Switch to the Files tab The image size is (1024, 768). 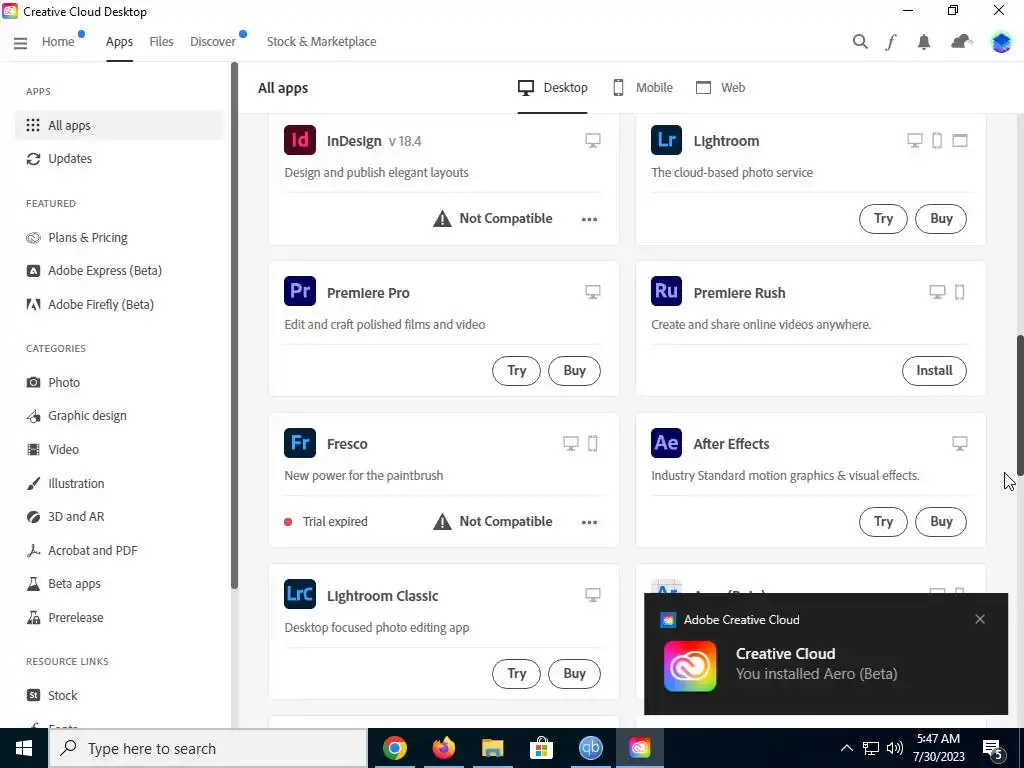(161, 42)
